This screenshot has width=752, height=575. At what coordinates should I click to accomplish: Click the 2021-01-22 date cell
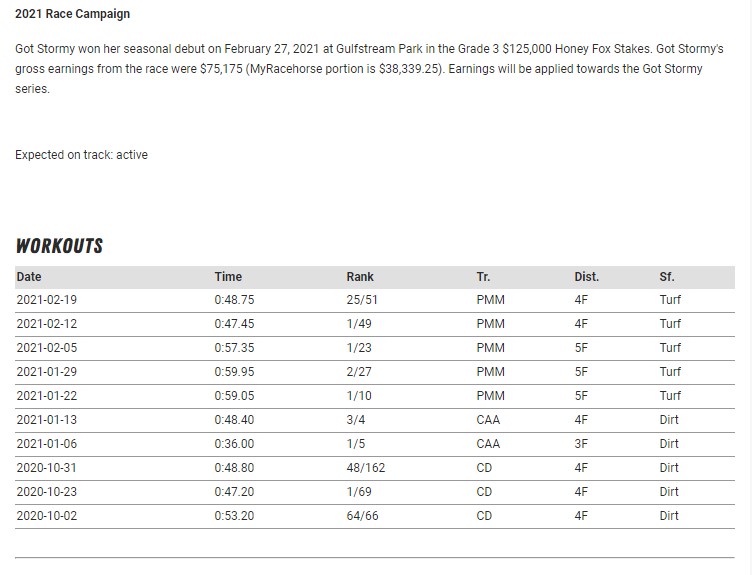point(47,396)
